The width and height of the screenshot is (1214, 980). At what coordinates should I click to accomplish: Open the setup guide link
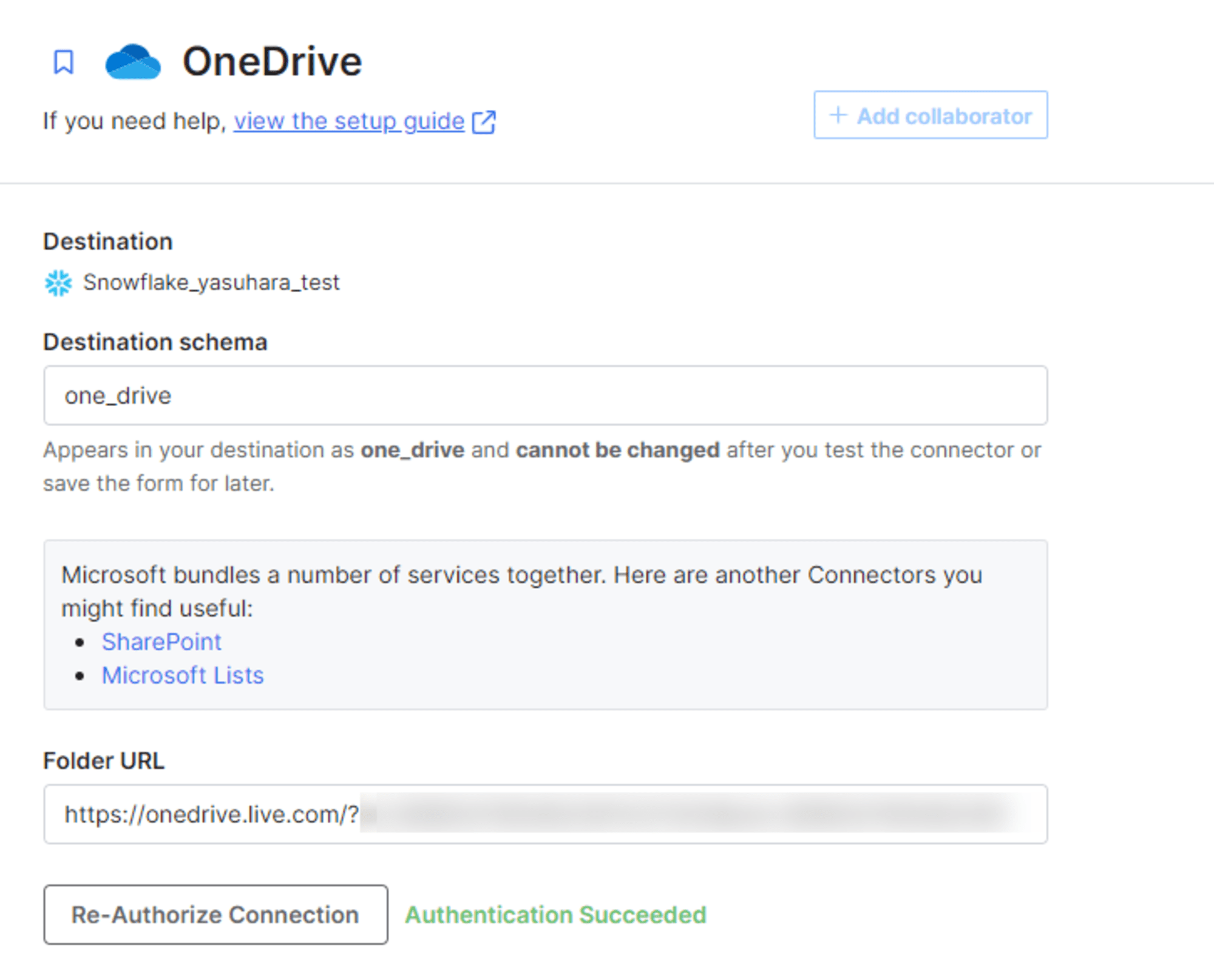(x=349, y=121)
